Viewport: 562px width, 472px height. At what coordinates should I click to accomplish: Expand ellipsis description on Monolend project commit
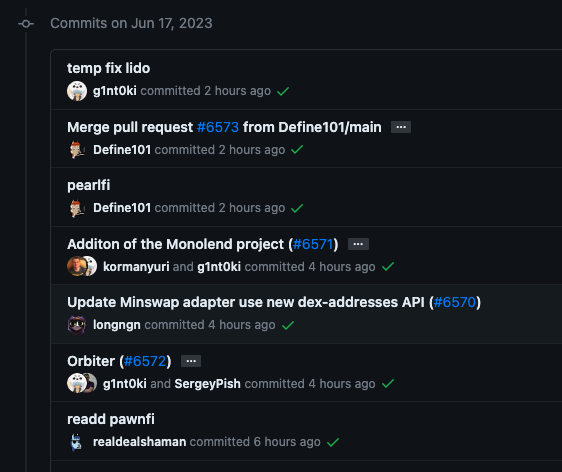[358, 244]
